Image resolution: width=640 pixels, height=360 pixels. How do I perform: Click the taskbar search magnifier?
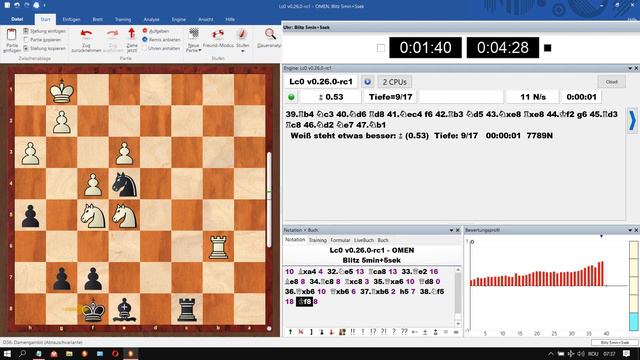pyautogui.click(x=22, y=353)
